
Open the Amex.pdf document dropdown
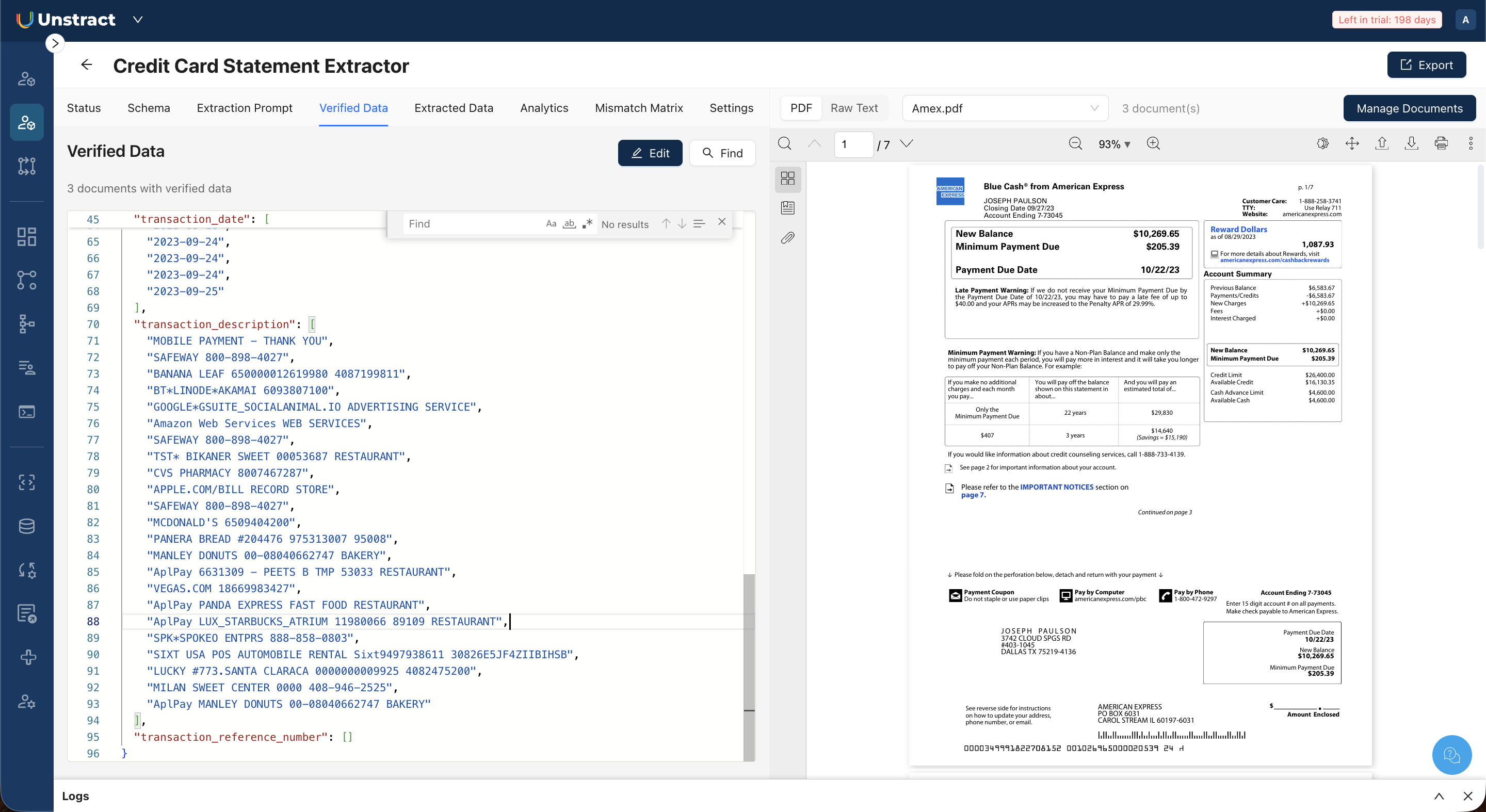[x=1004, y=108]
